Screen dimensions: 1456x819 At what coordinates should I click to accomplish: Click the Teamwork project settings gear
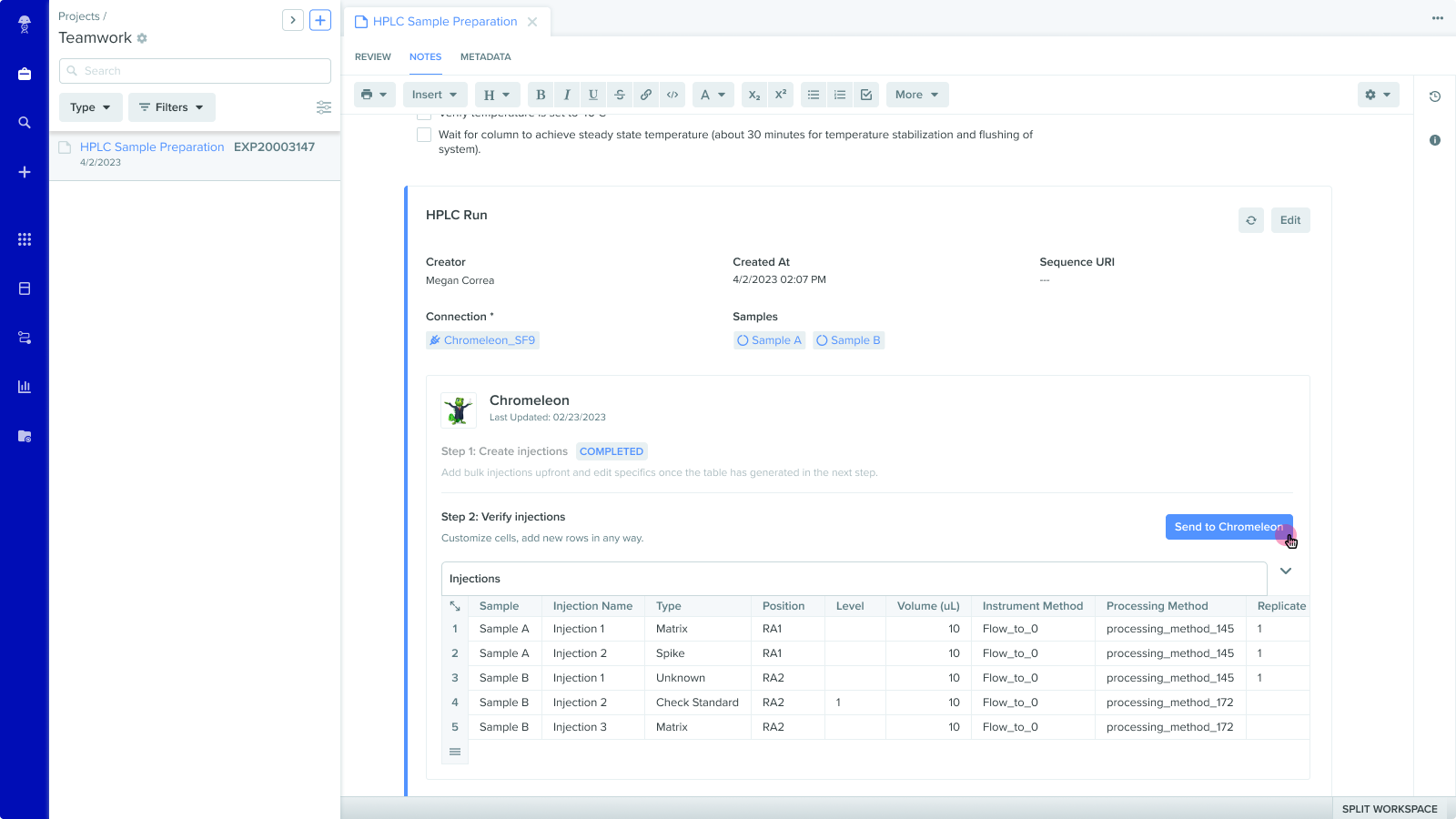click(142, 38)
